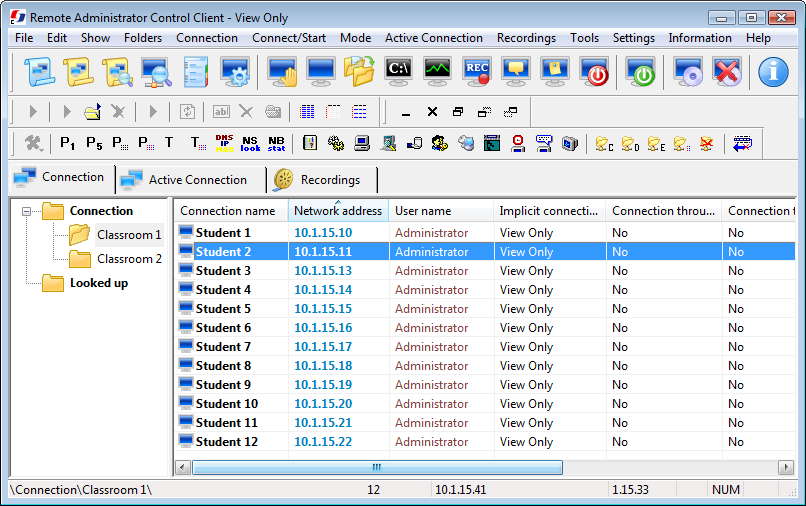The height and width of the screenshot is (506, 806).
Task: Click the black X close-windows toolbar icon
Action: (432, 112)
